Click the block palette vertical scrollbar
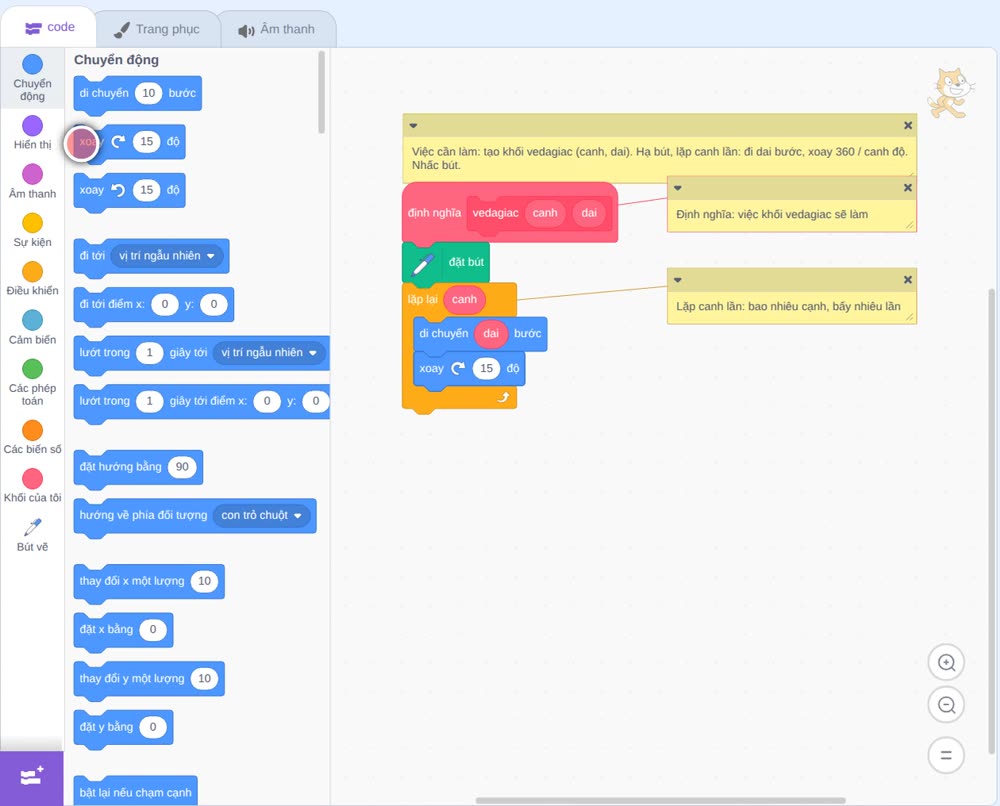The image size is (1000, 806). point(321,92)
